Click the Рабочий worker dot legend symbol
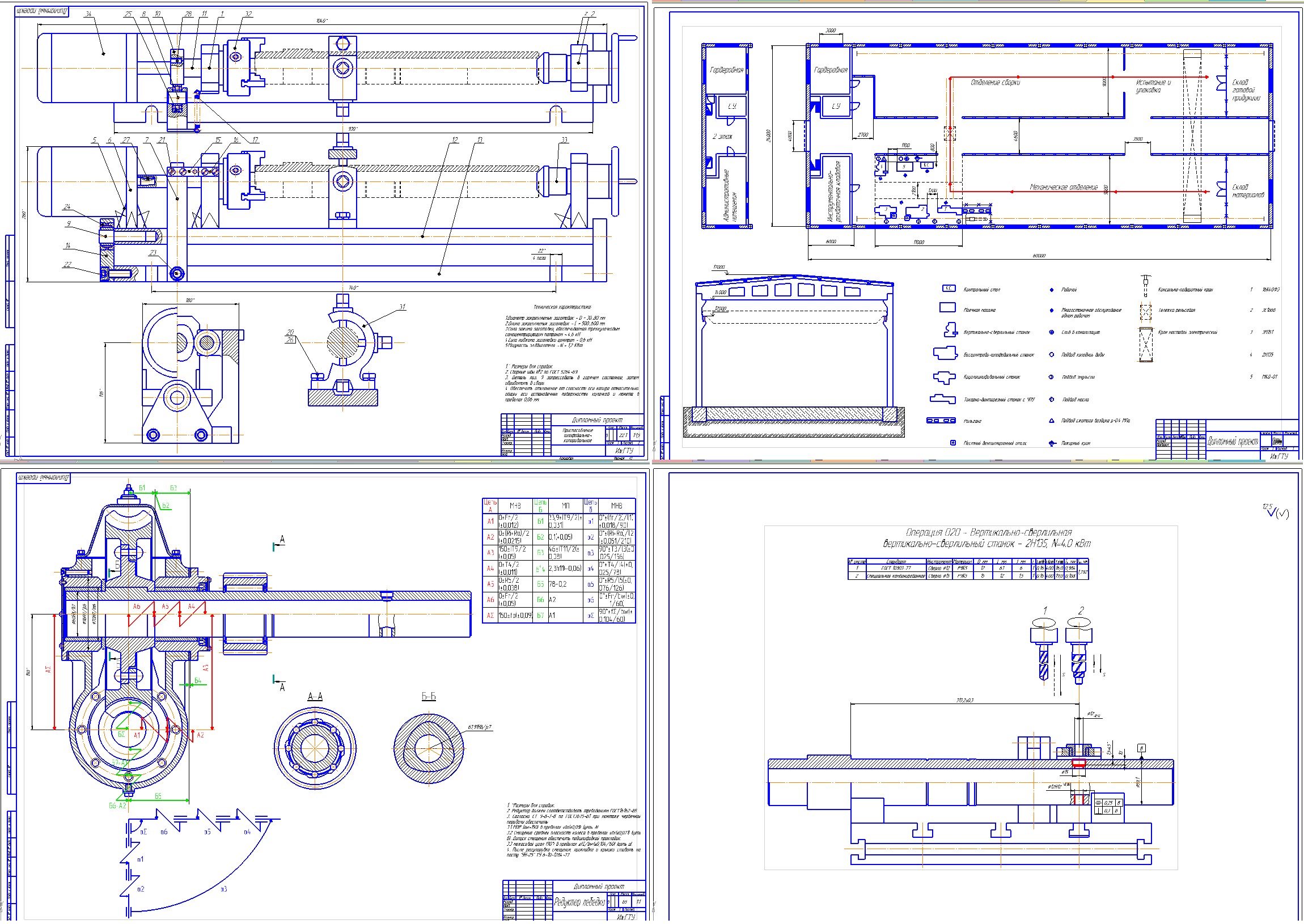Viewport: 1304px width, 924px height. tap(1051, 290)
